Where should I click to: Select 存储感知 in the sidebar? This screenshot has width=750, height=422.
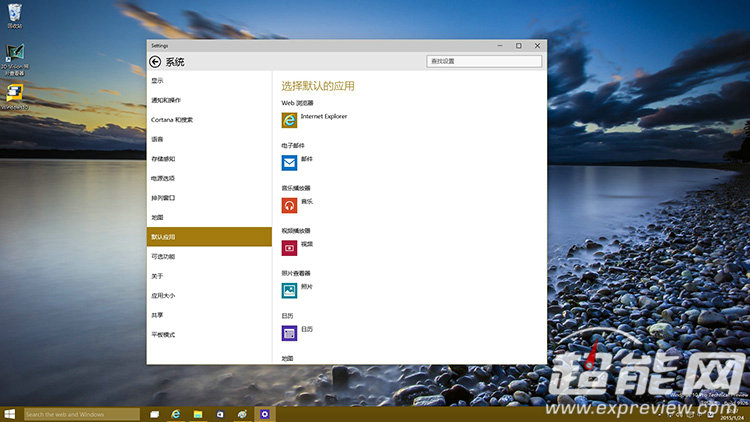point(163,159)
